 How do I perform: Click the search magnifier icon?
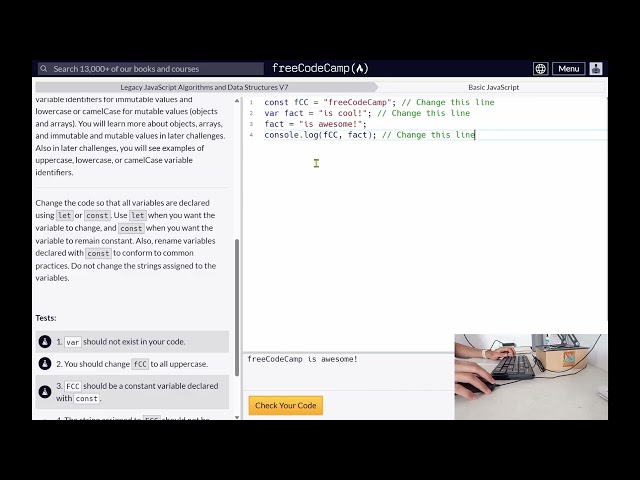[44, 69]
